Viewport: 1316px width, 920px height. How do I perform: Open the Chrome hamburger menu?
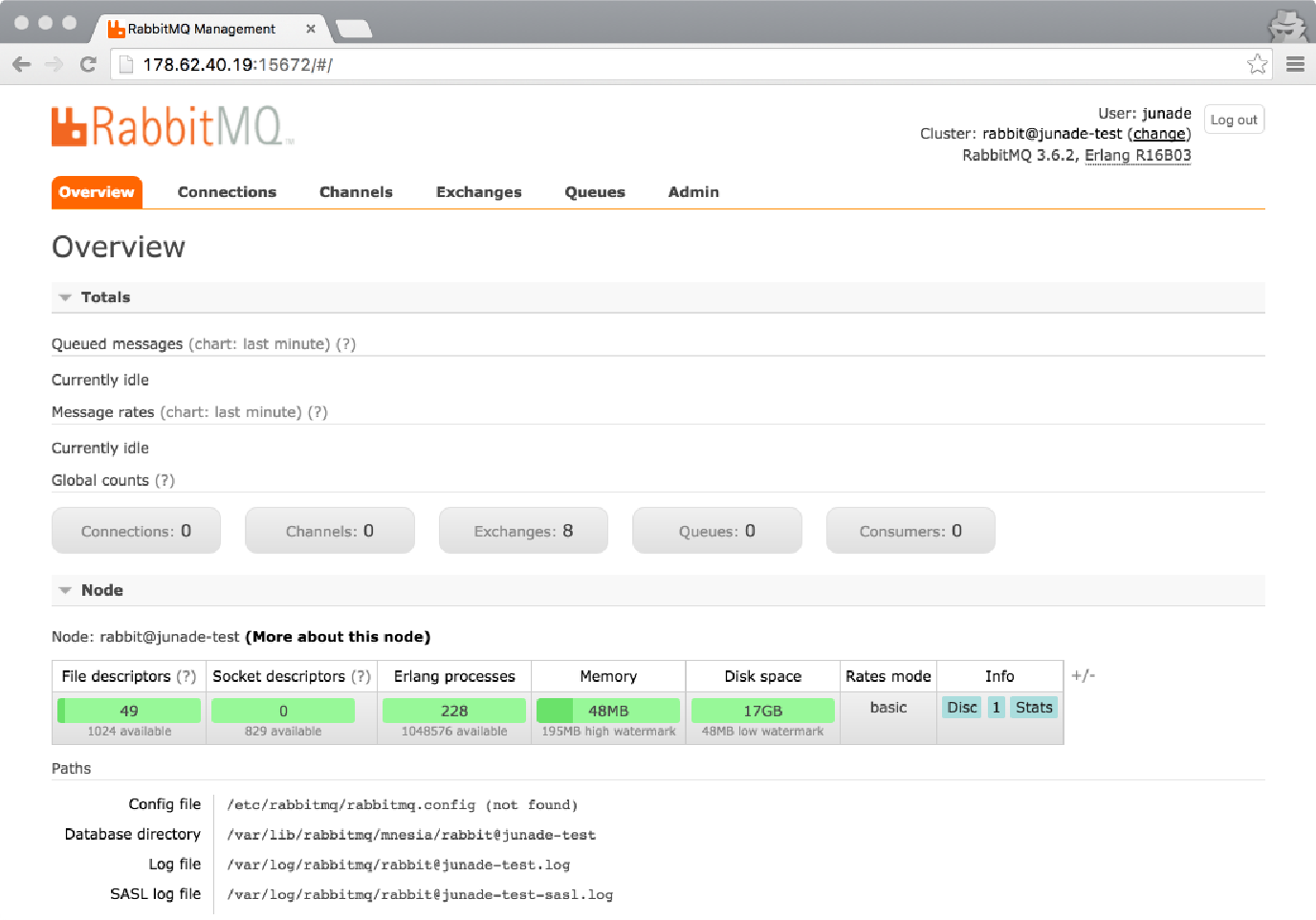click(1296, 64)
